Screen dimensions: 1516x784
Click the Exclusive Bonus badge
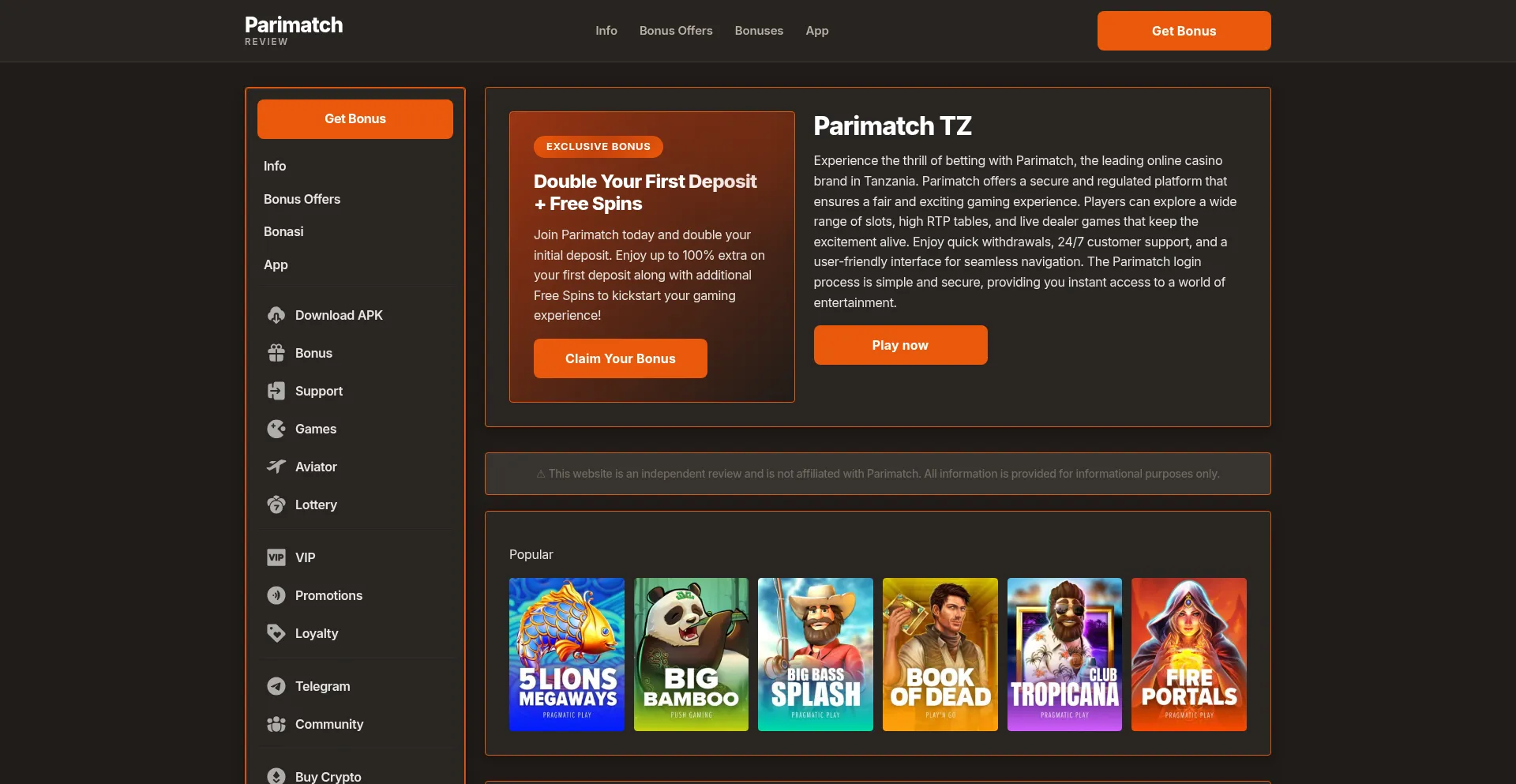pyautogui.click(x=599, y=147)
